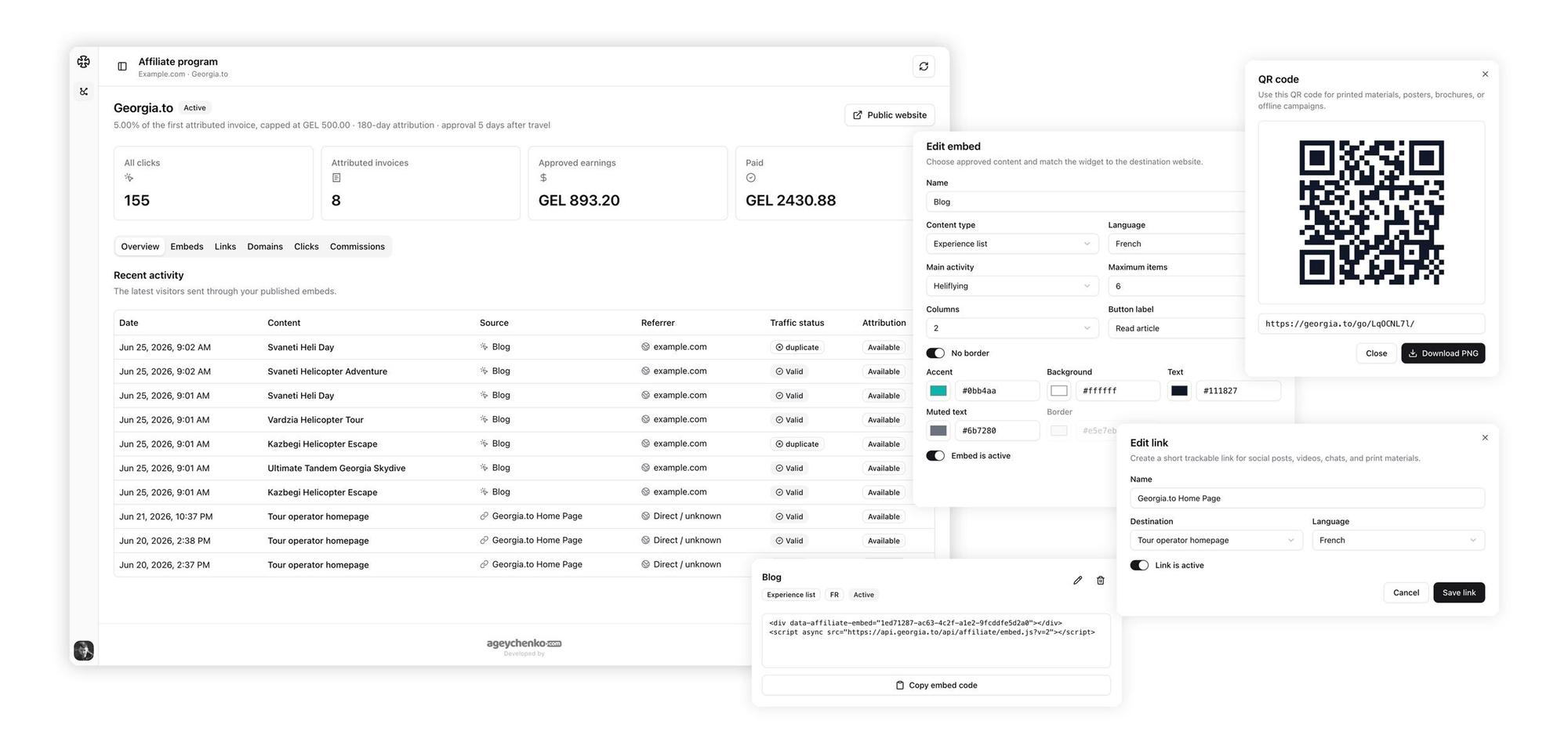This screenshot has height=753, width=1568.
Task: Click the Experience list tag on Blog card
Action: [791, 596]
